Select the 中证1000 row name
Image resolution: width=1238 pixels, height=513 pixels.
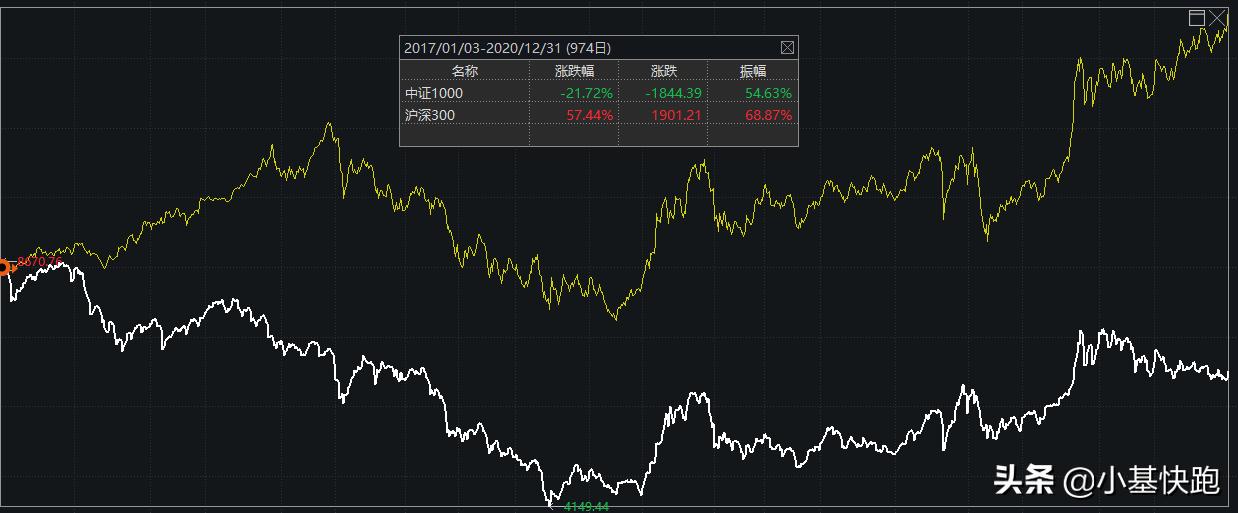(x=434, y=93)
